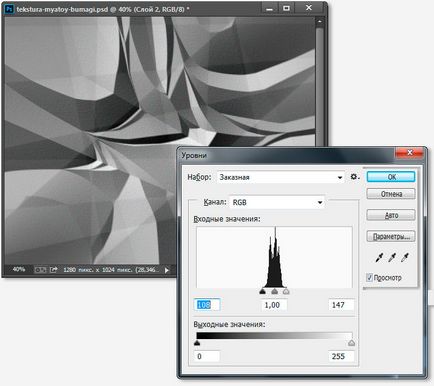
Task: Click the export share icon in status bar
Action: click(x=54, y=269)
